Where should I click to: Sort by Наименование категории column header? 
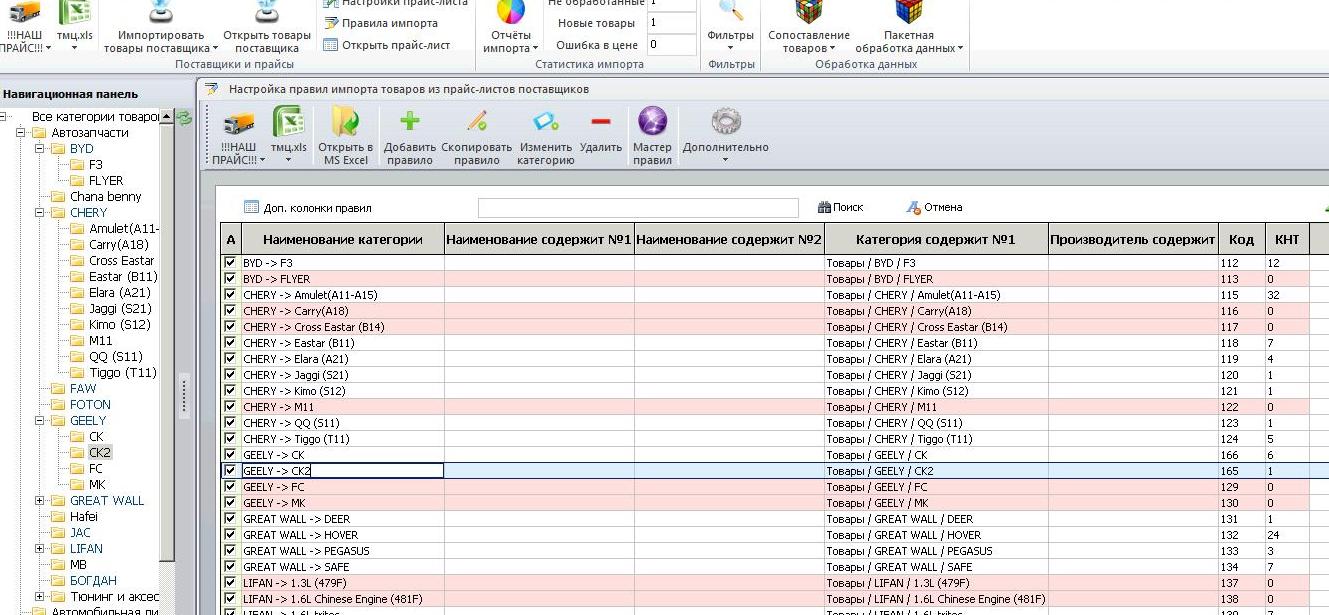pos(343,239)
